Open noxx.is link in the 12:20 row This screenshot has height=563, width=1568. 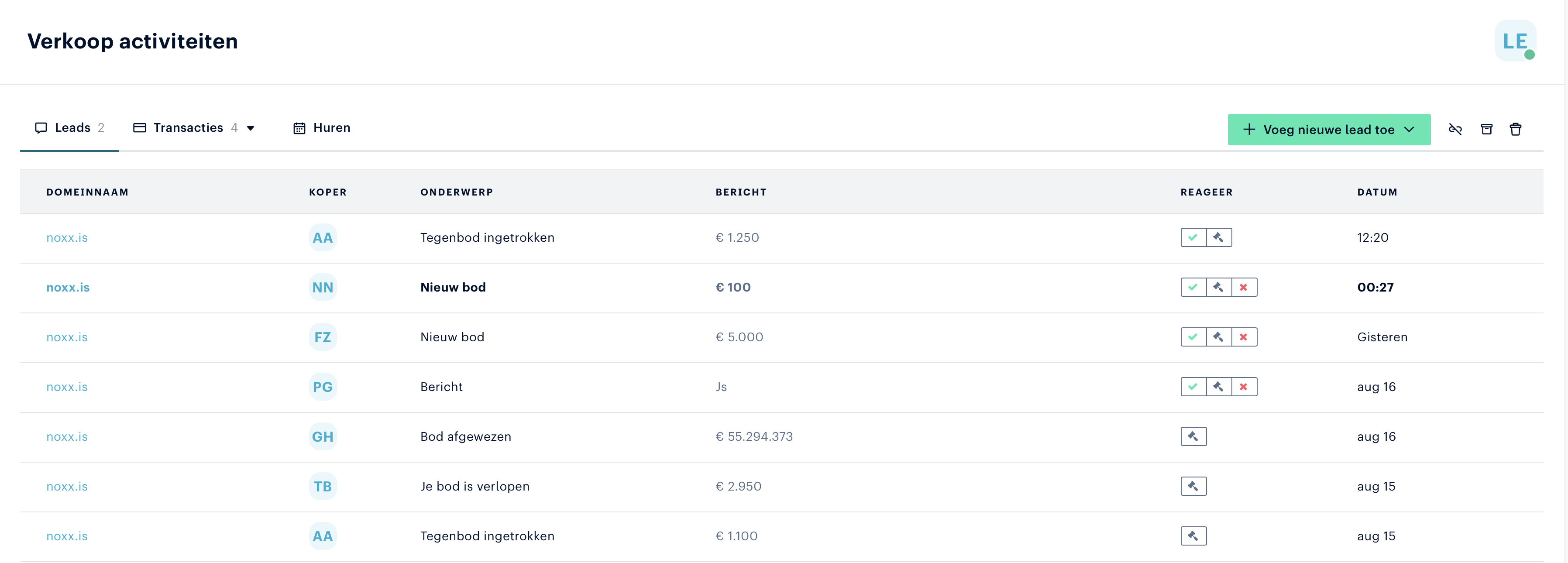(x=67, y=238)
